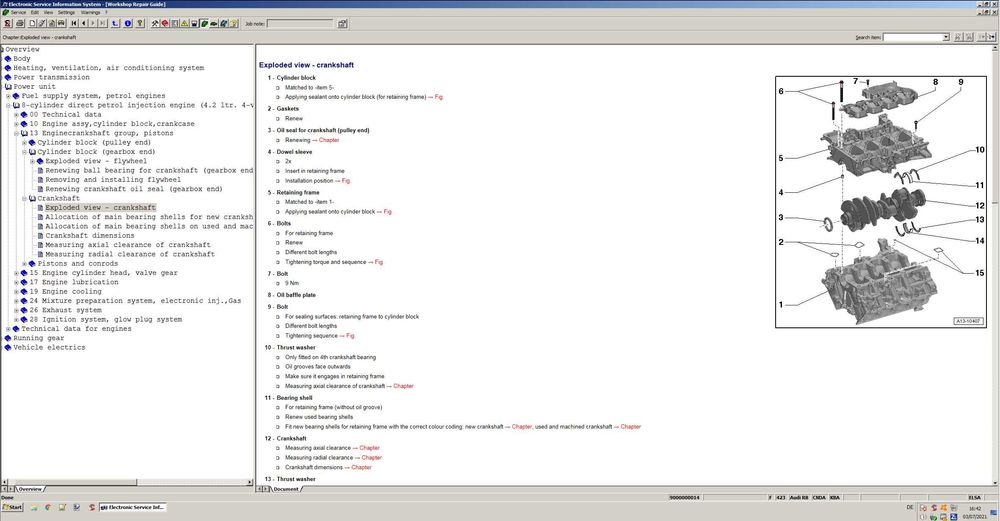Click the tree panel horizontal scrollbar
1000x521 pixels.
coord(128,482)
